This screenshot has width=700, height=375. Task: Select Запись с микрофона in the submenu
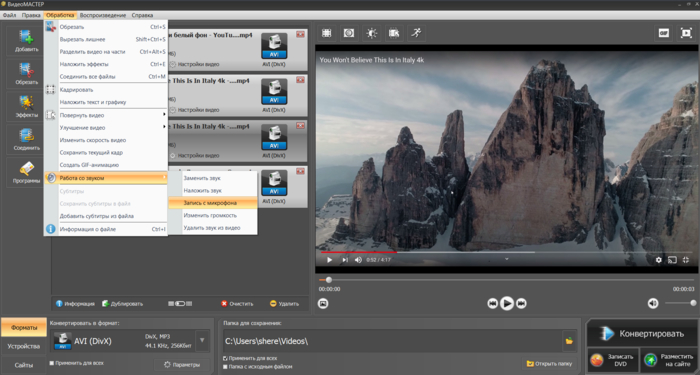click(213, 203)
